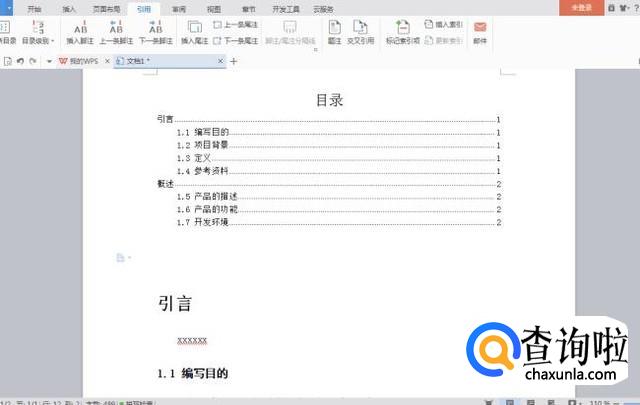The height and width of the screenshot is (405, 640).
Task: Expand the footnote/endnote dialog launcher
Action: click(317, 50)
